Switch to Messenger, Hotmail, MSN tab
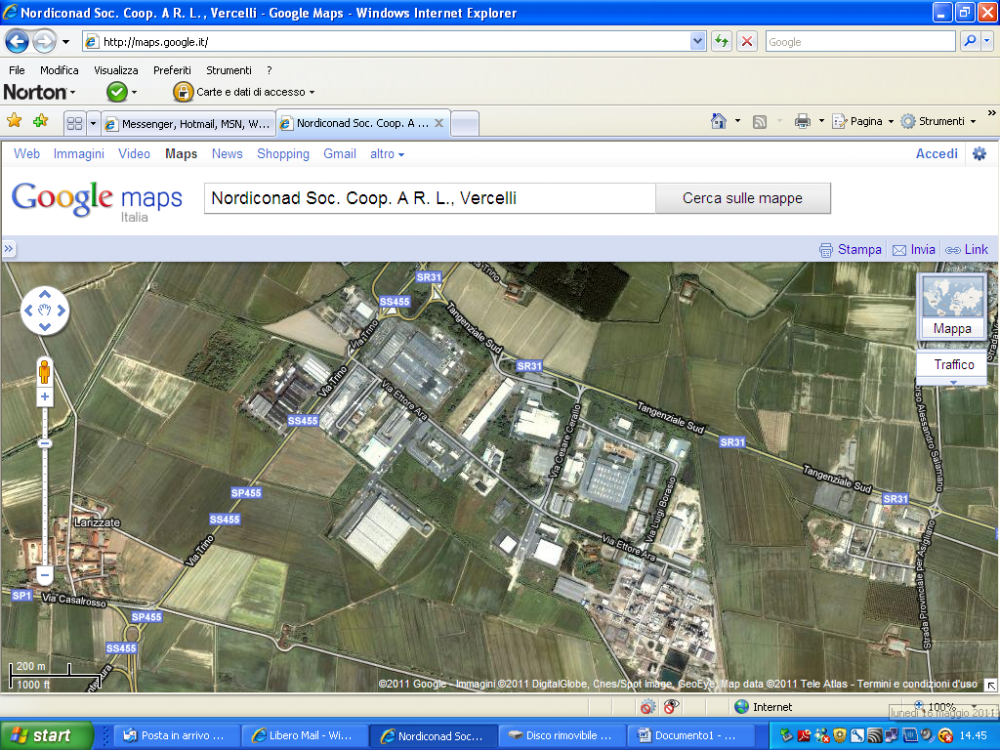Image resolution: width=1000 pixels, height=750 pixels. click(x=188, y=124)
